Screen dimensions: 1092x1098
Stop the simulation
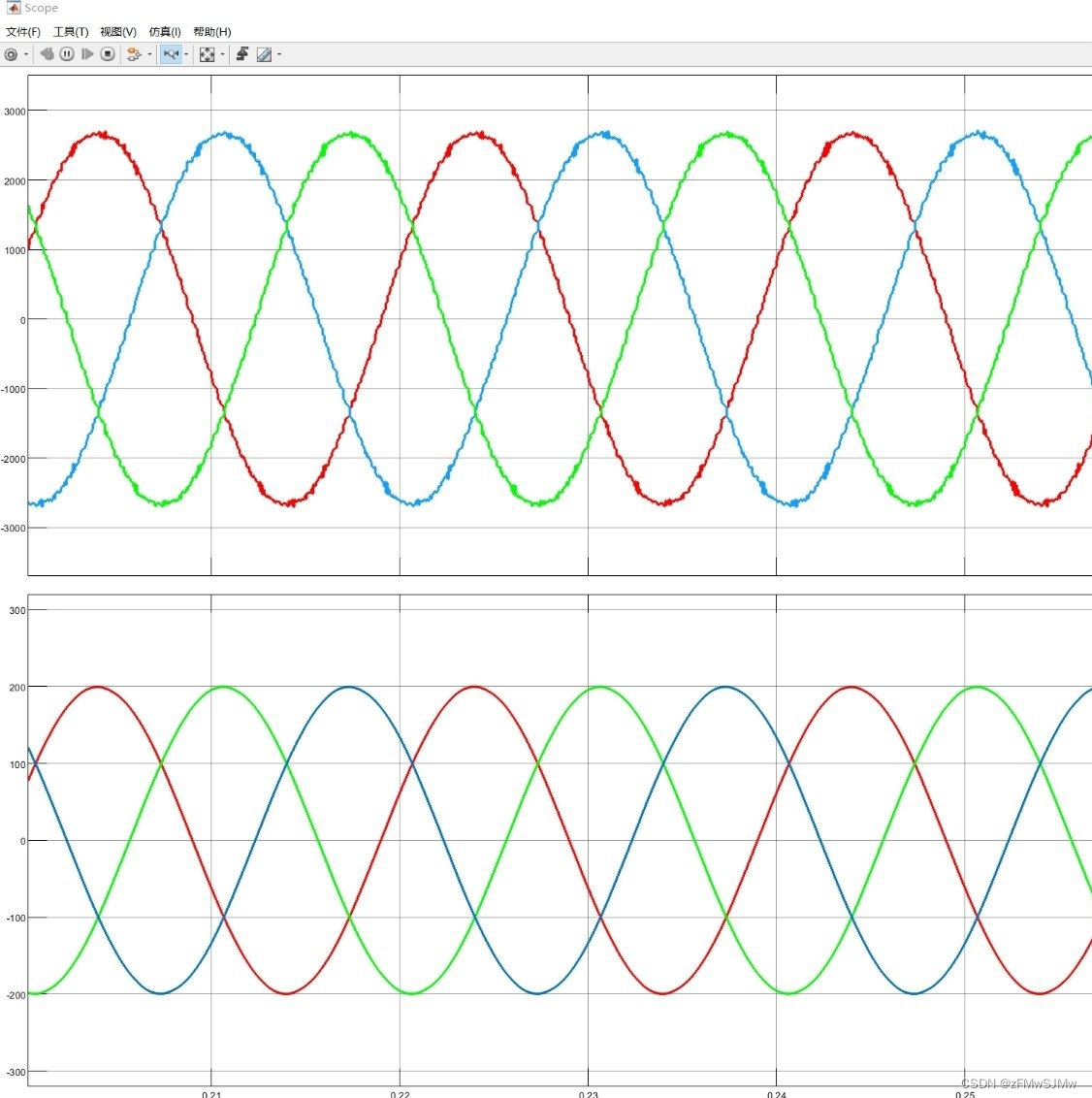pos(107,54)
